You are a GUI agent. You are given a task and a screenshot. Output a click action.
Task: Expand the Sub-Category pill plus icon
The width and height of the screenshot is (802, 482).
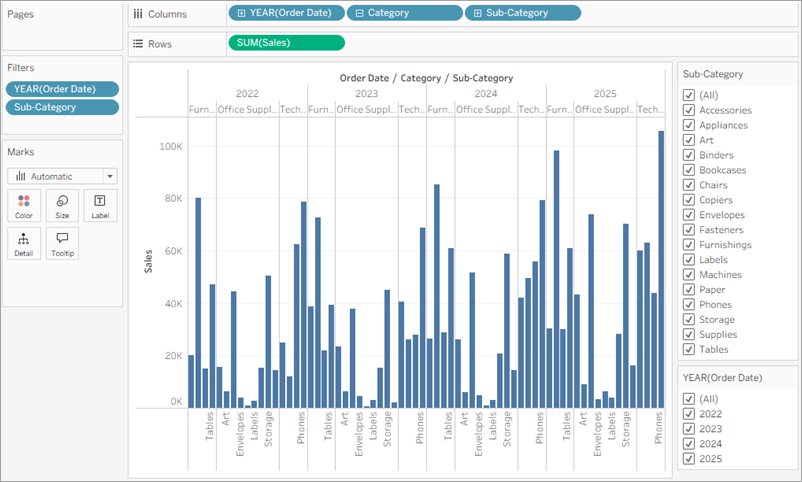(477, 13)
